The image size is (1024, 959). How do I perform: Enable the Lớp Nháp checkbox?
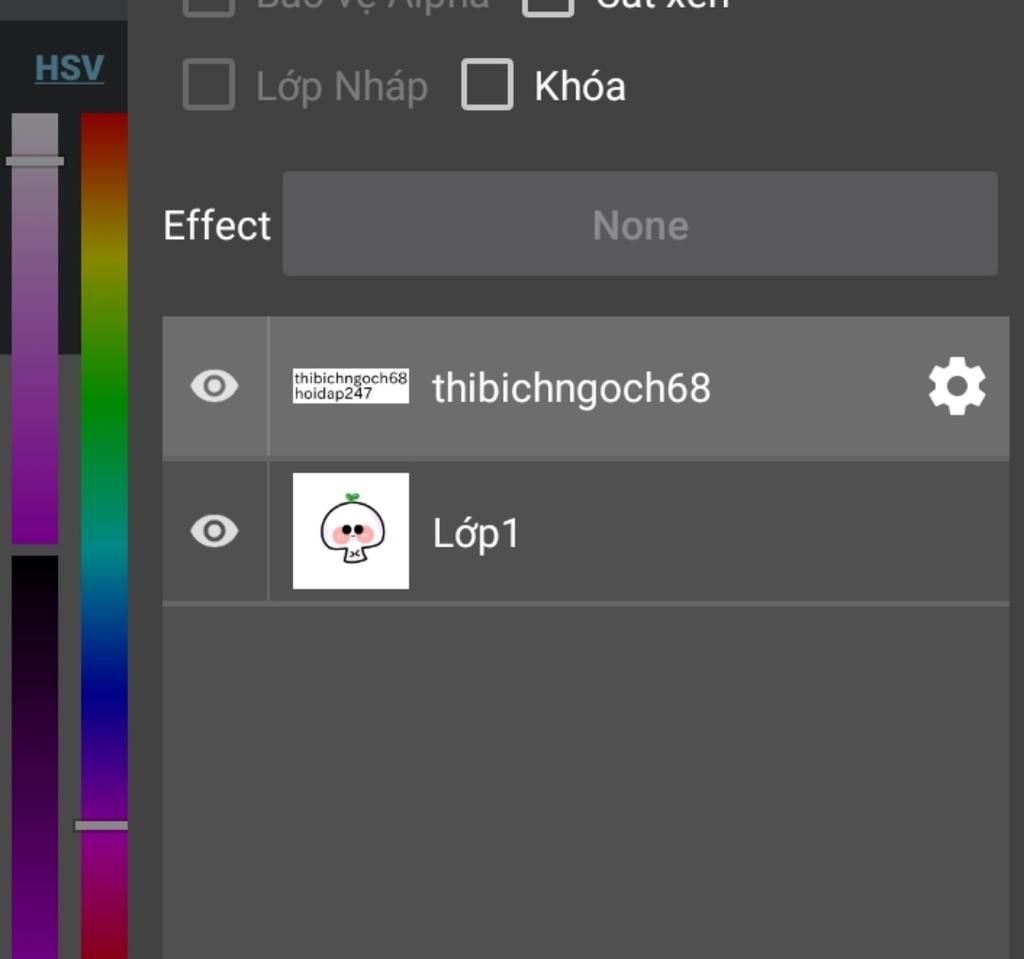209,85
